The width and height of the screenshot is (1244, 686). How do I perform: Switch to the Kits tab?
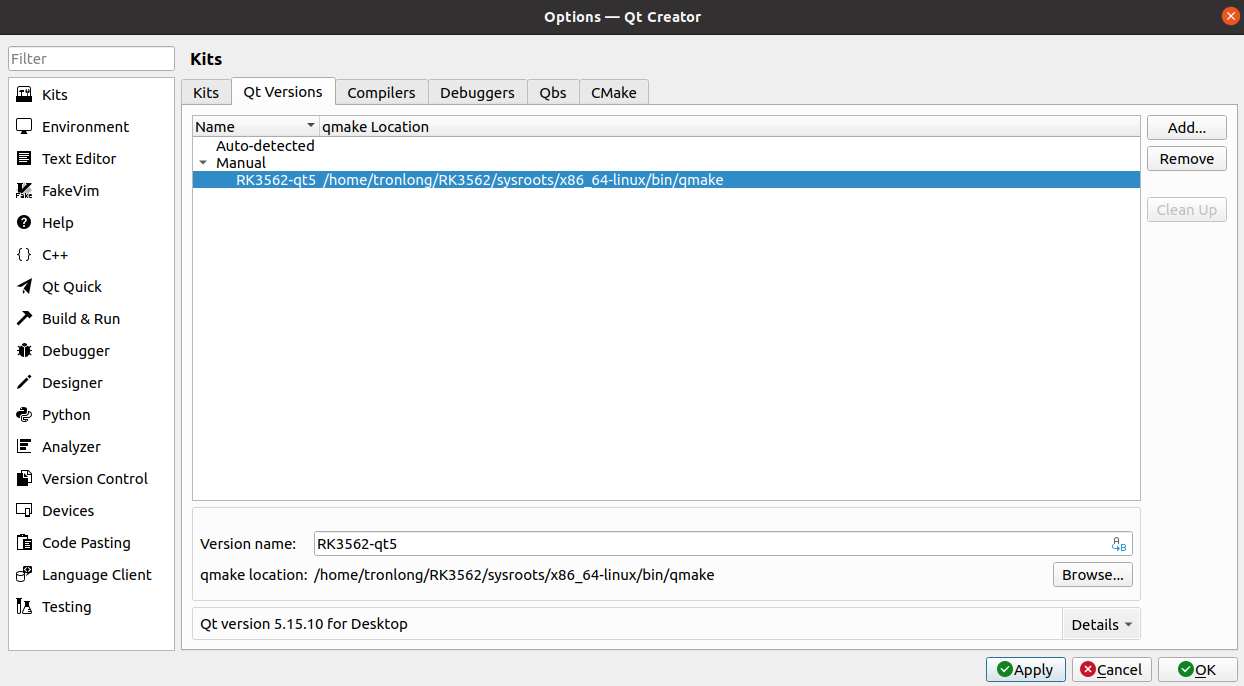(x=206, y=92)
